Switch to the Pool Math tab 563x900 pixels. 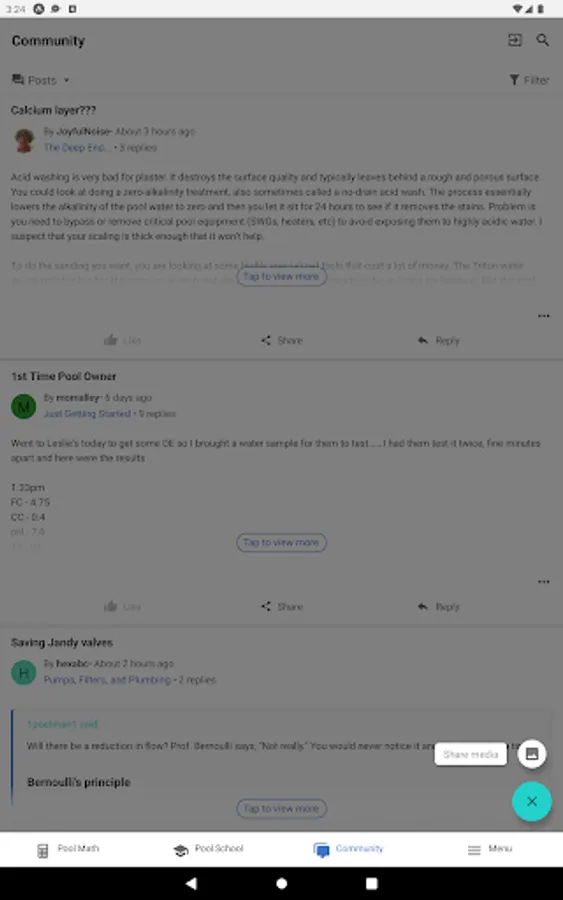pos(68,849)
